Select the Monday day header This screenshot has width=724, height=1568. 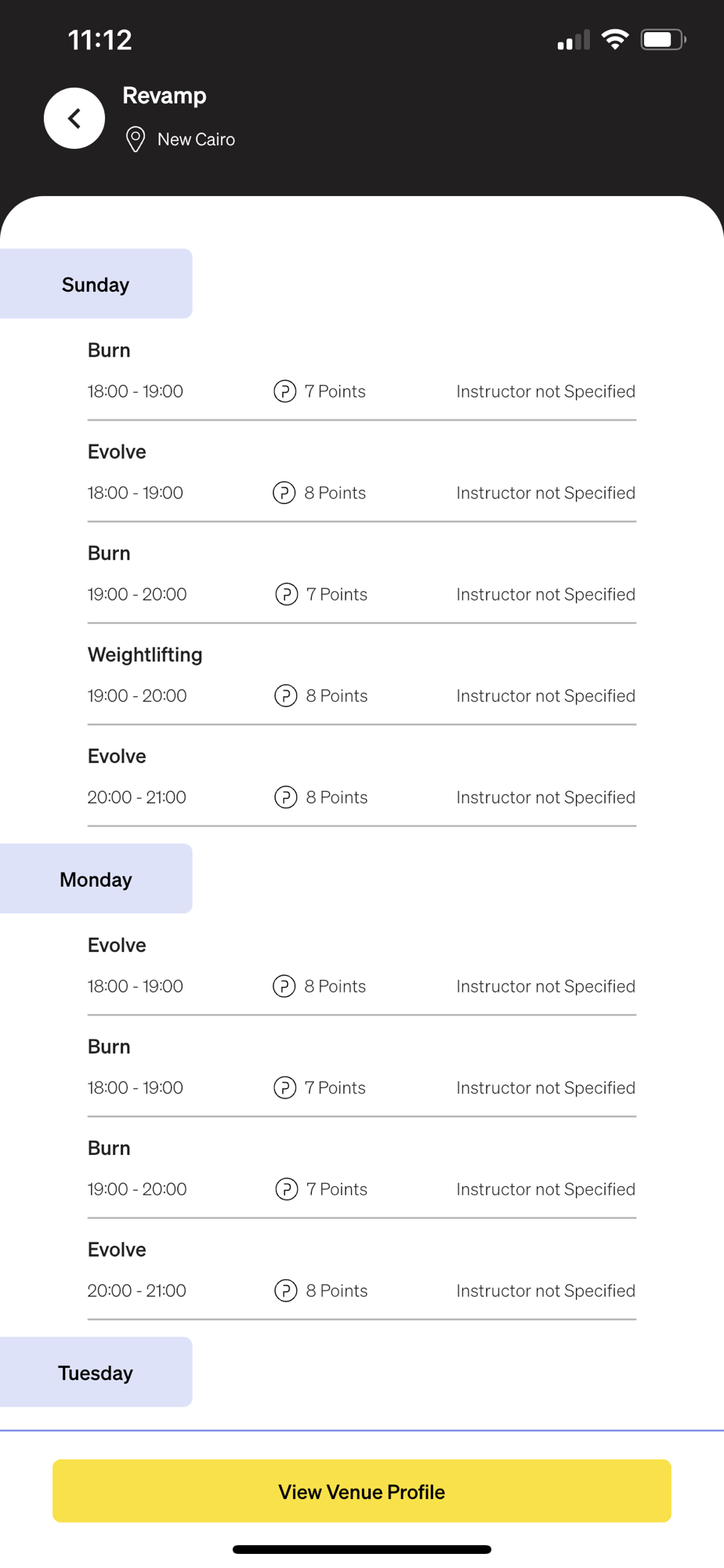(x=96, y=879)
